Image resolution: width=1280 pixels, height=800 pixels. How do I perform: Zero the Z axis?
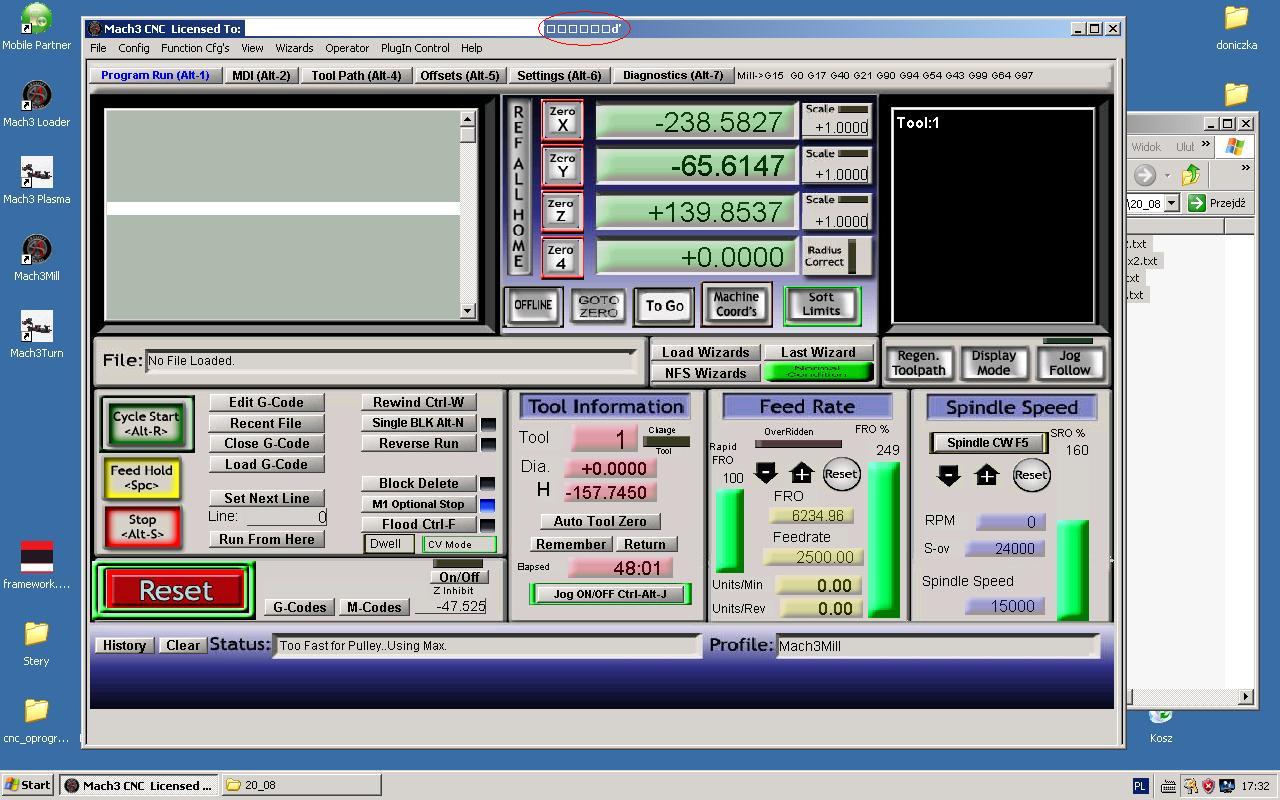pyautogui.click(x=562, y=212)
